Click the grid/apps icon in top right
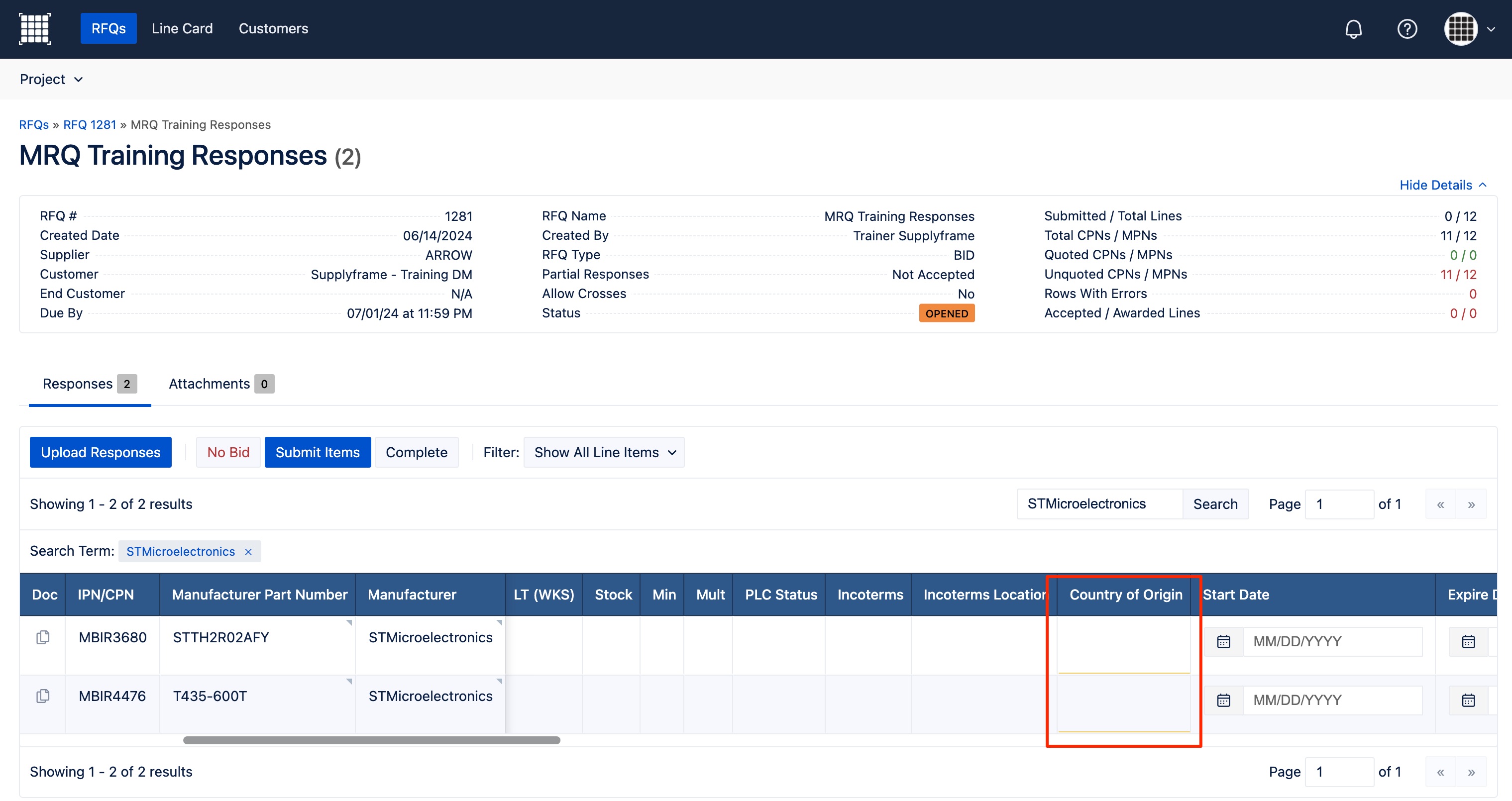 (1462, 28)
